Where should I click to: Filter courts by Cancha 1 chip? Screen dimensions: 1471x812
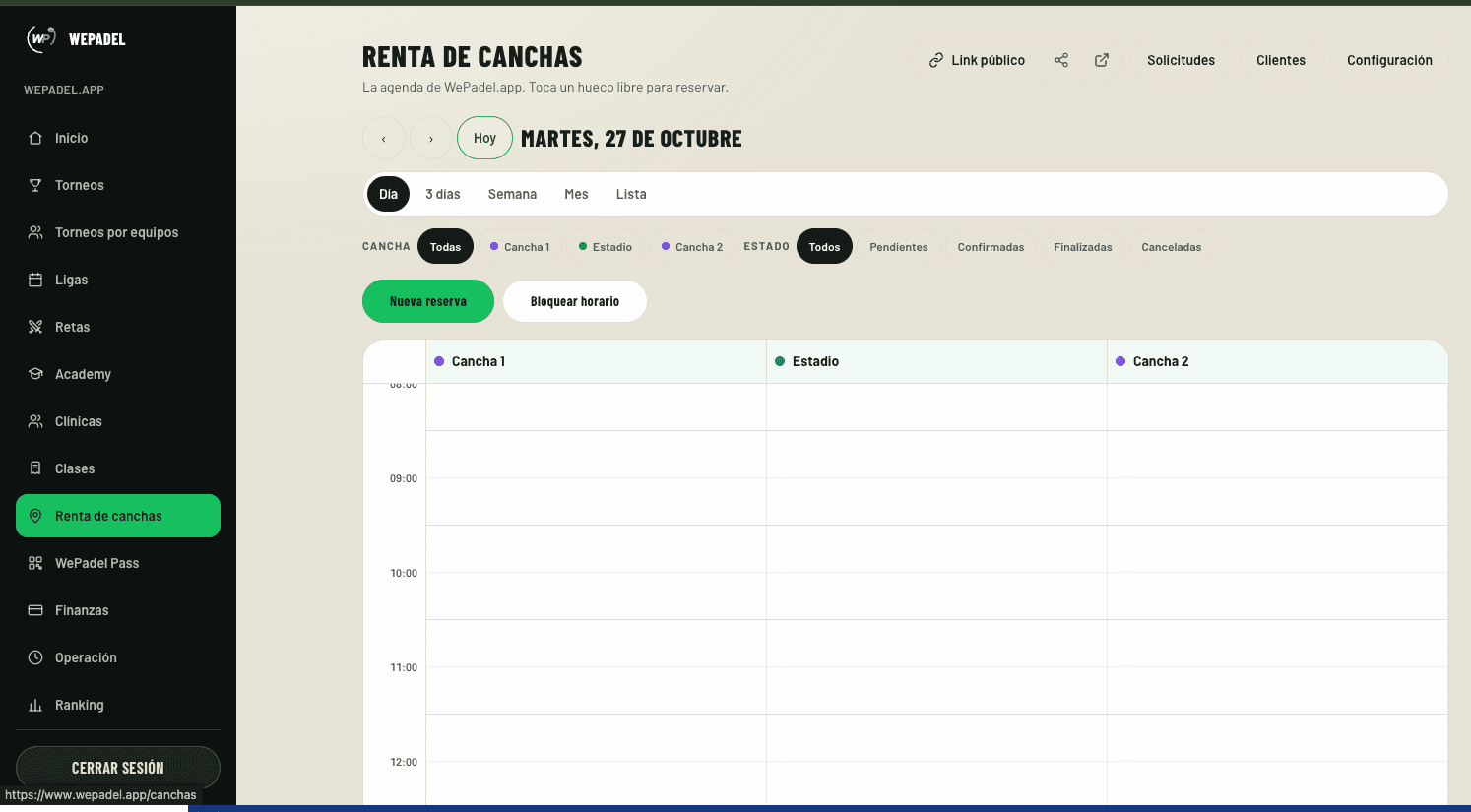pos(520,247)
